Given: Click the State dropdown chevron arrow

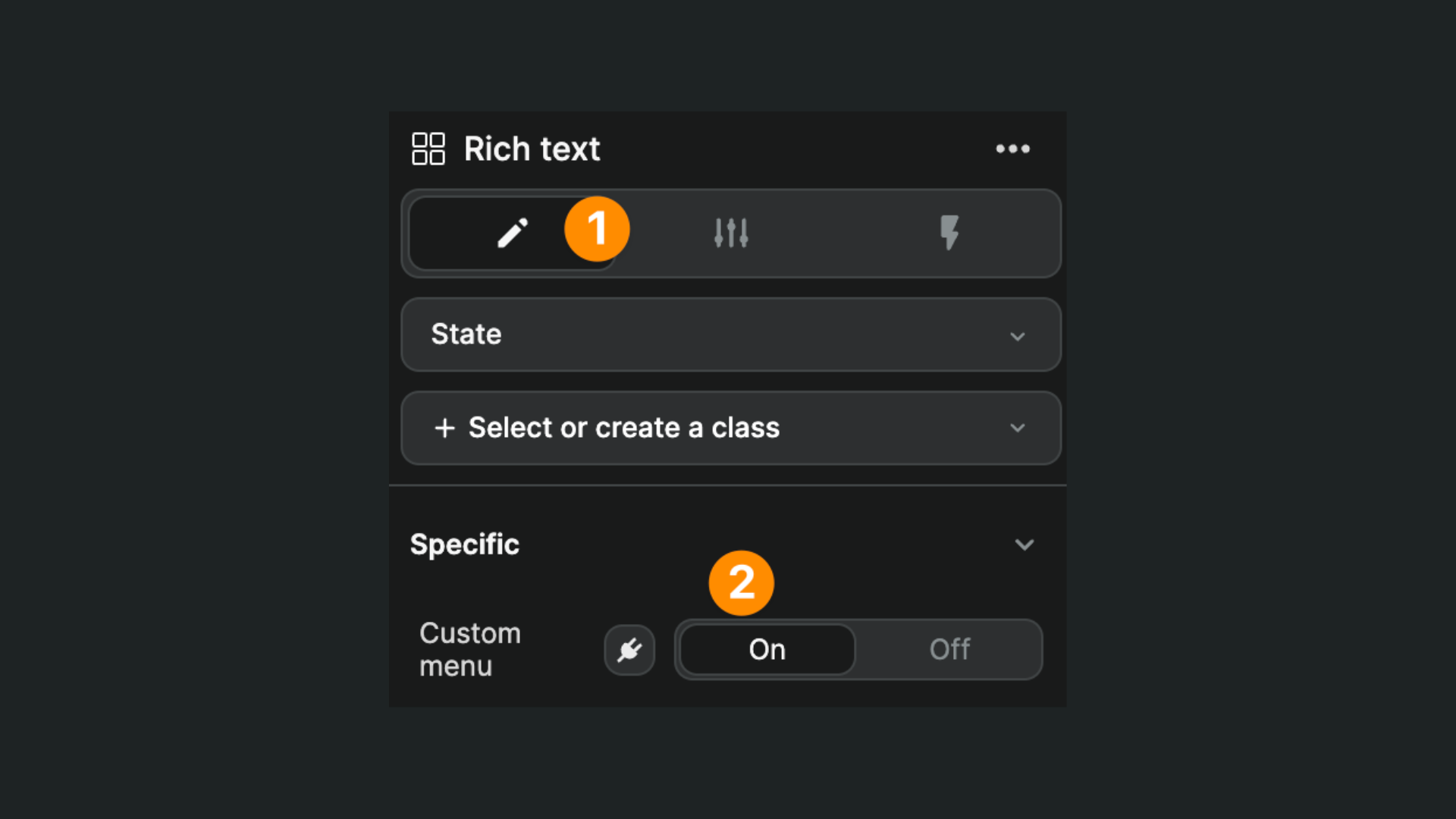Looking at the screenshot, I should (x=1018, y=336).
